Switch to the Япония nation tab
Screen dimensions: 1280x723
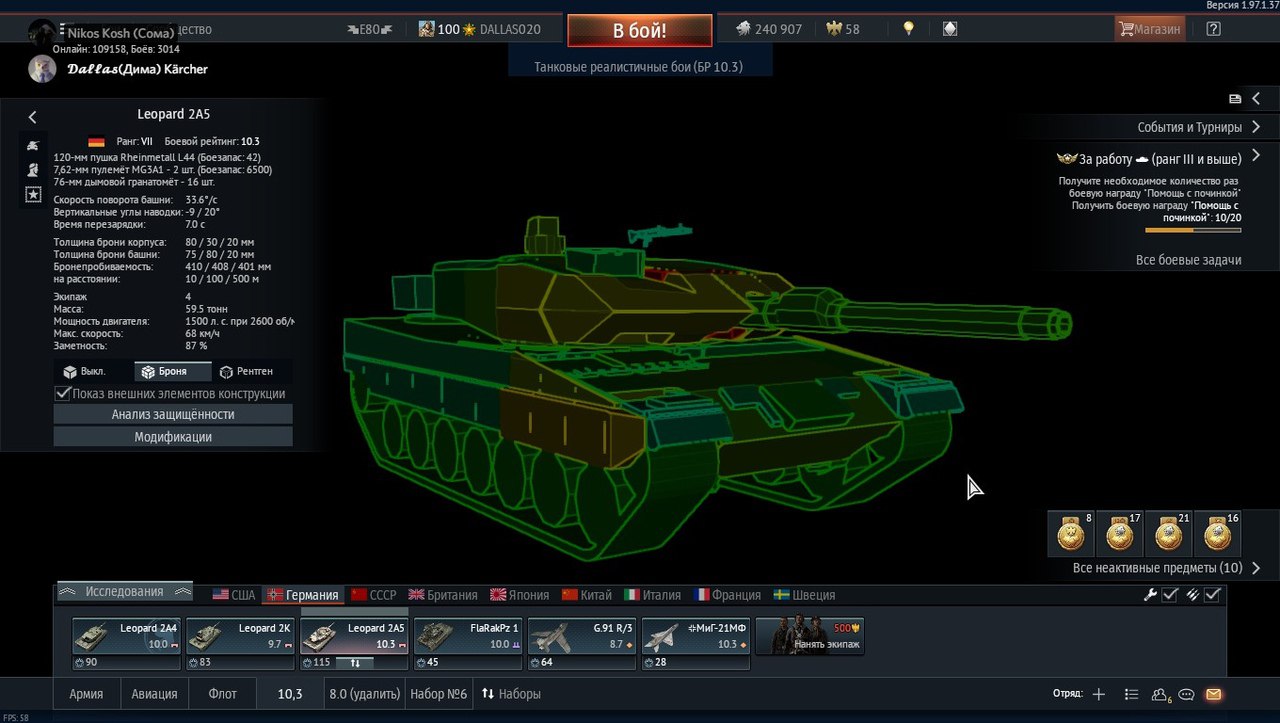[x=520, y=595]
